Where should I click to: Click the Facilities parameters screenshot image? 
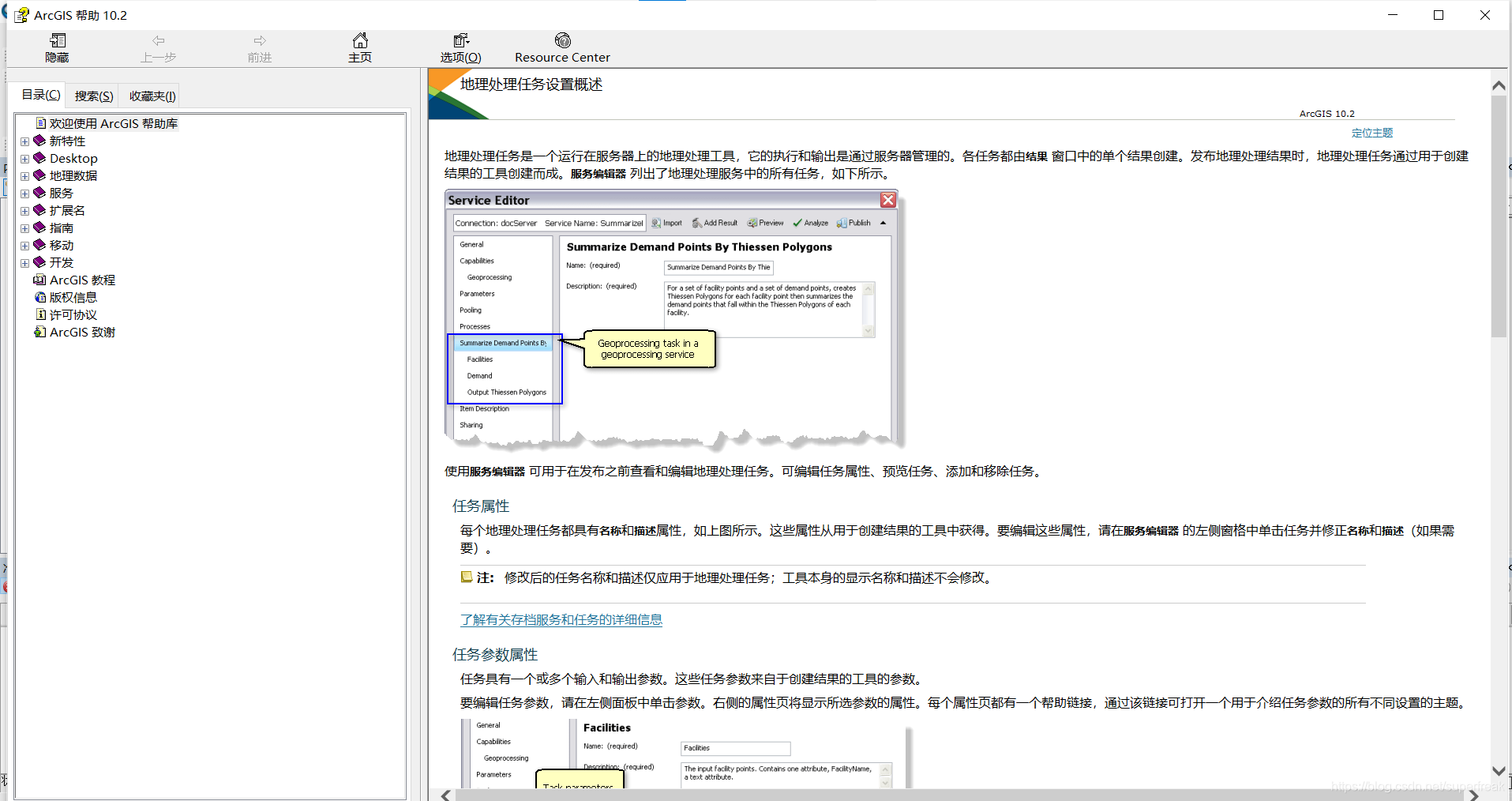[686, 753]
